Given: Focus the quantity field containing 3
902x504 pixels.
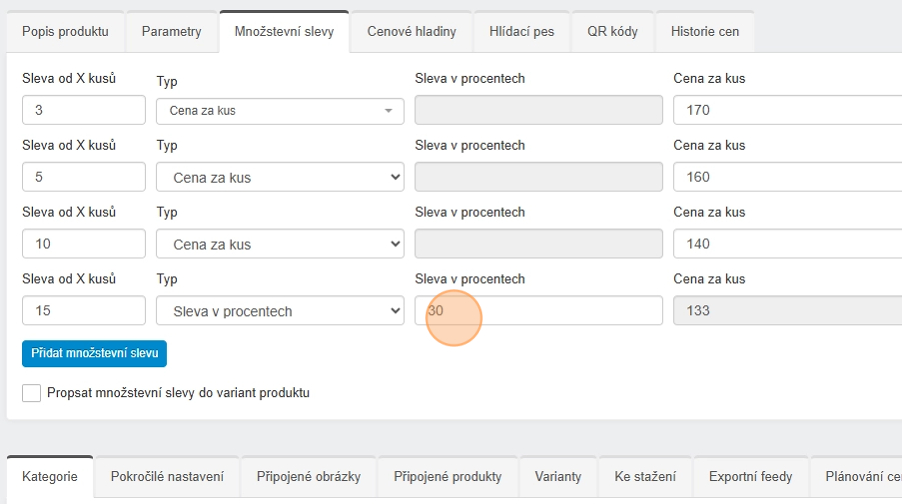Looking at the screenshot, I should click(x=84, y=111).
